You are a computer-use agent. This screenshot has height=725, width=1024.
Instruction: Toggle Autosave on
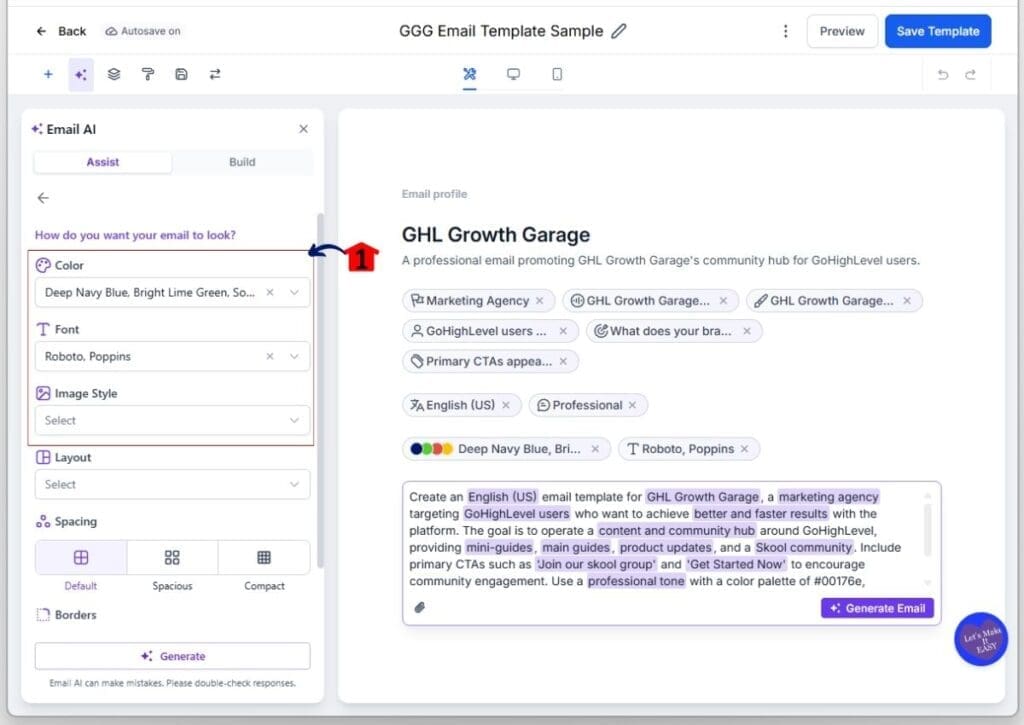pos(143,31)
